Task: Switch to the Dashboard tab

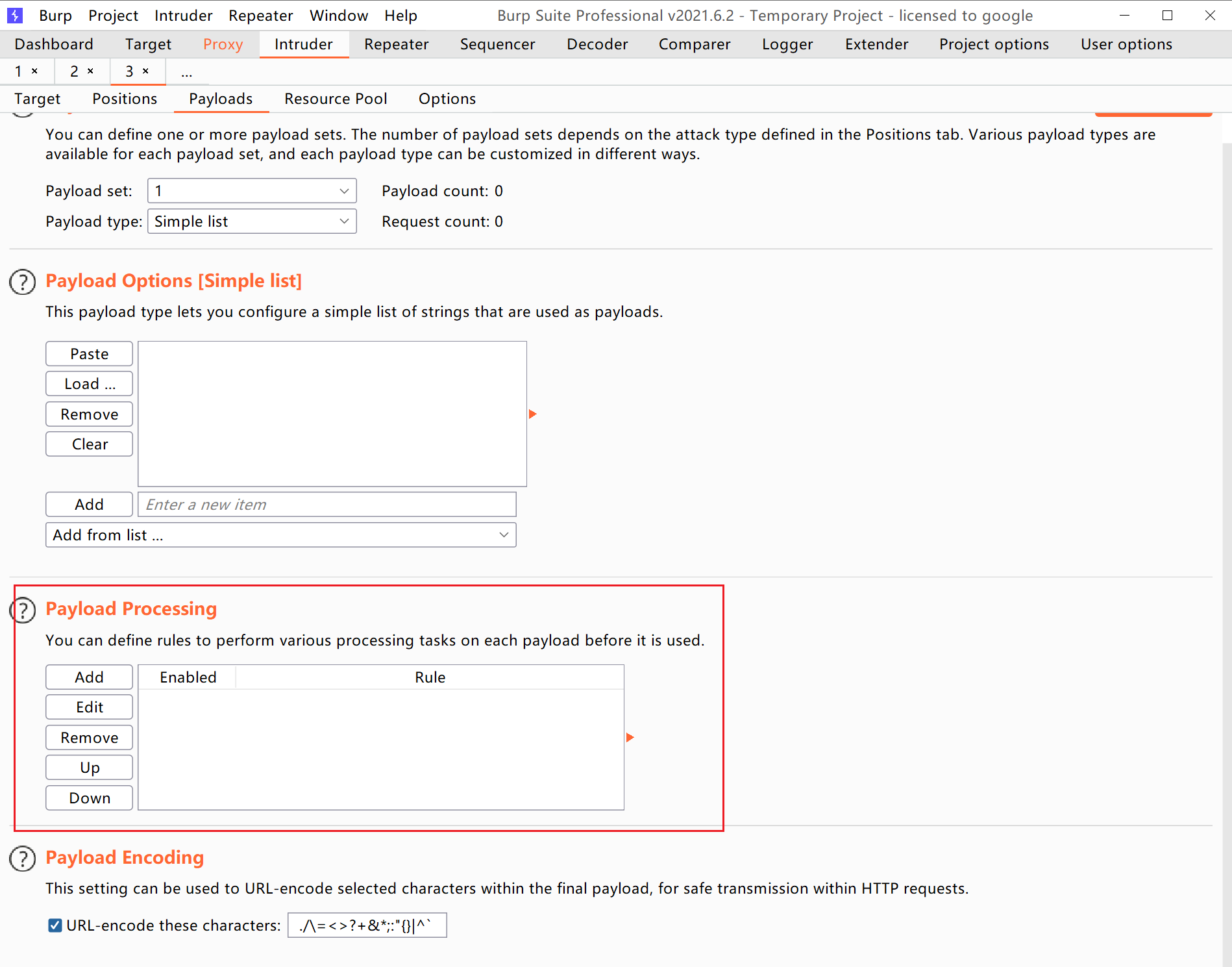Action: coord(54,44)
